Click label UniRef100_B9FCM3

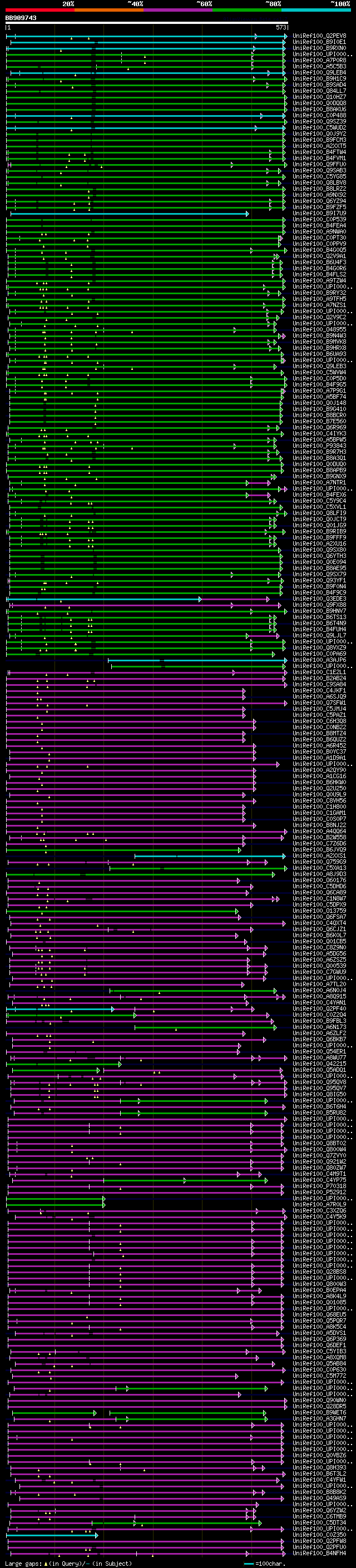coord(319,140)
